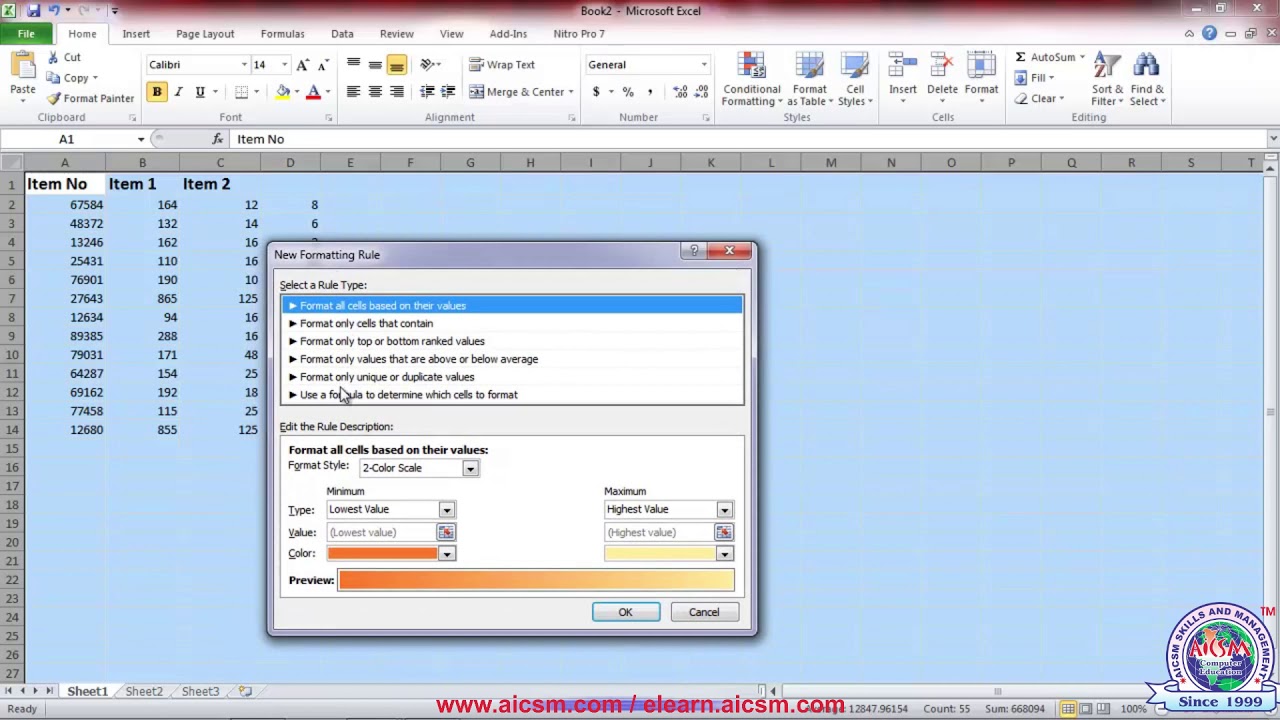Click the Name Box showing A1

[66, 139]
